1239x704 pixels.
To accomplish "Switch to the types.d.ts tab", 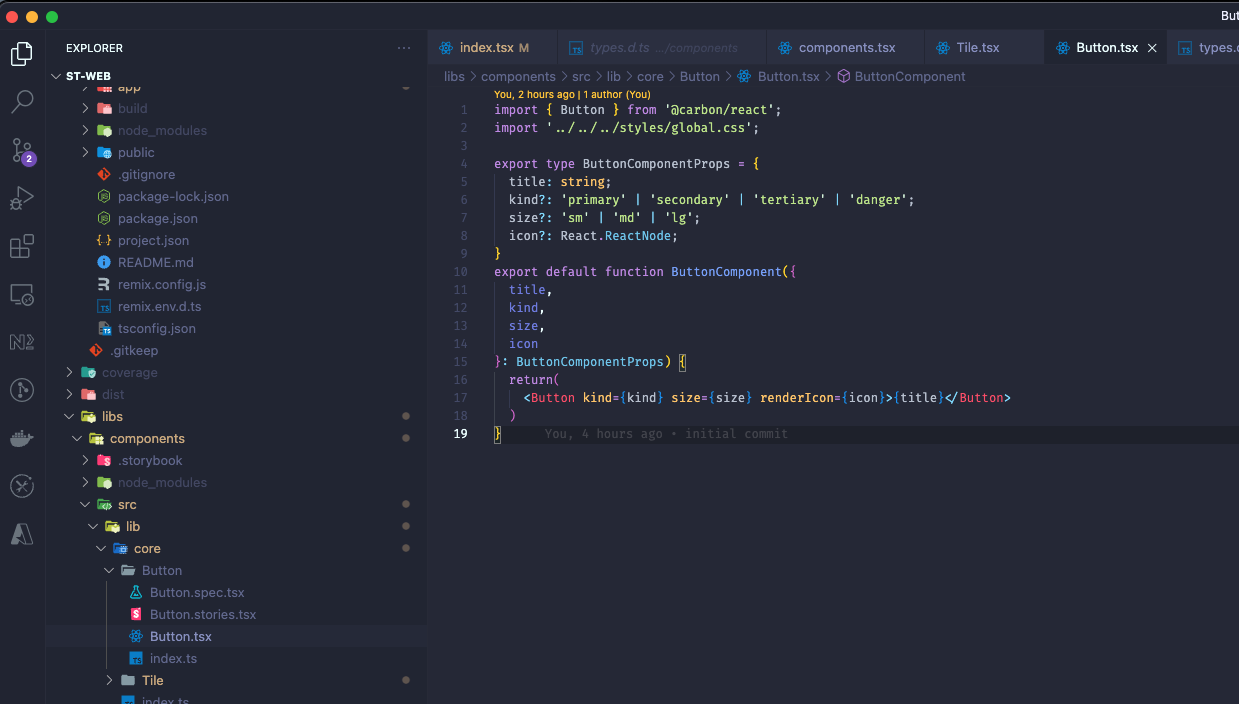I will 660,48.
